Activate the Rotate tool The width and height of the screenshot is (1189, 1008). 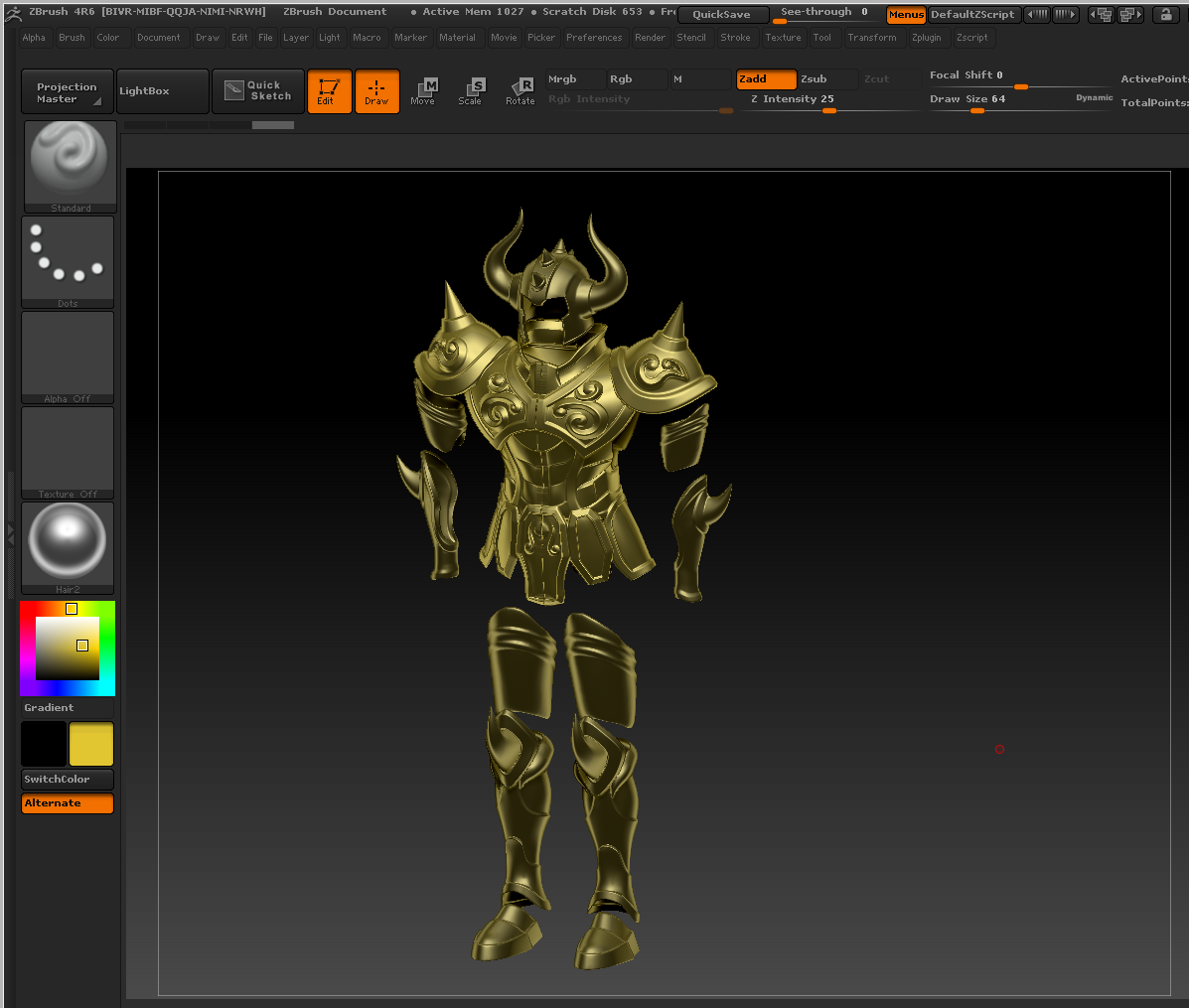(x=520, y=91)
